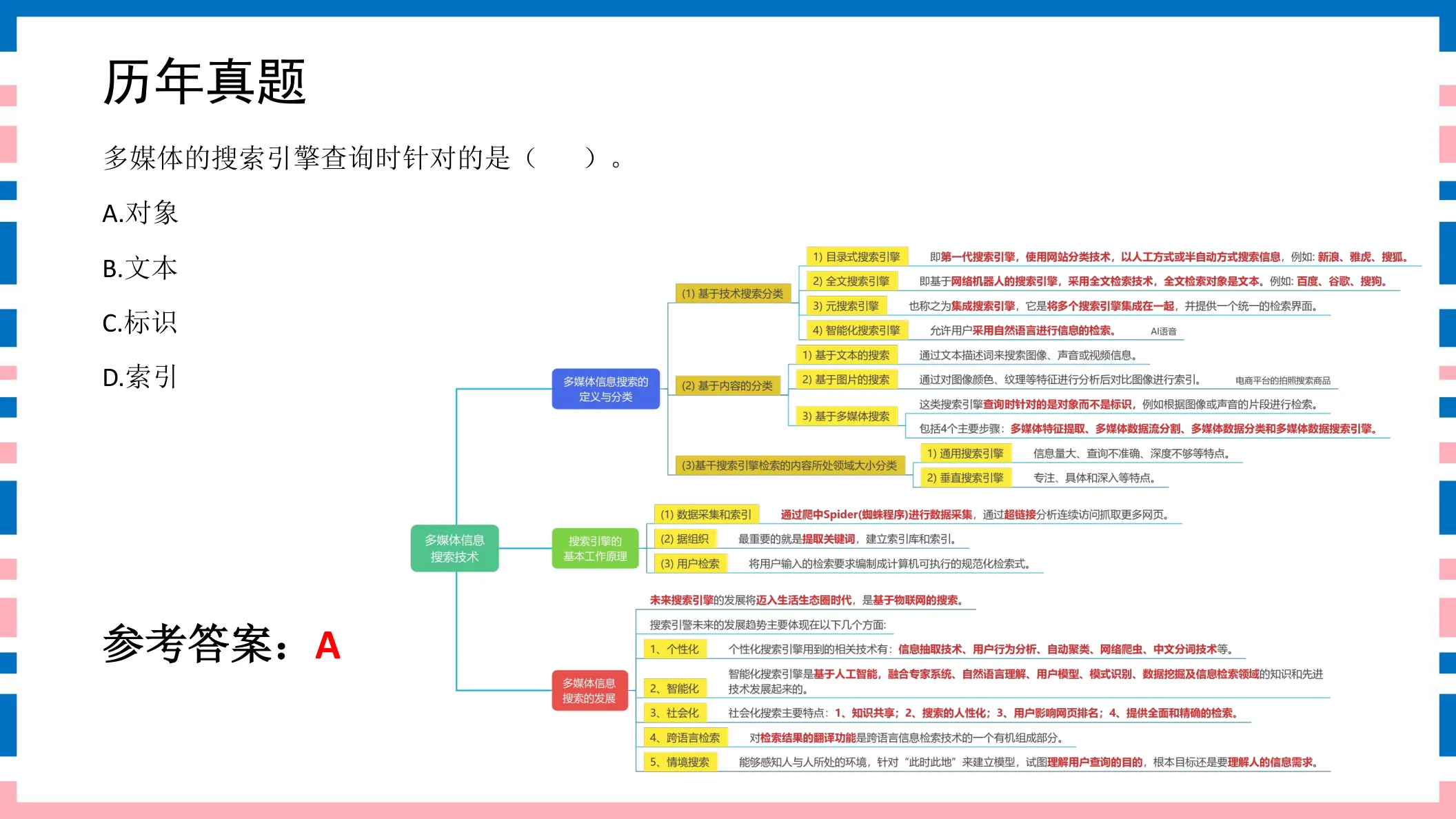Click node 2) 全文搜索引擎

tap(851, 281)
